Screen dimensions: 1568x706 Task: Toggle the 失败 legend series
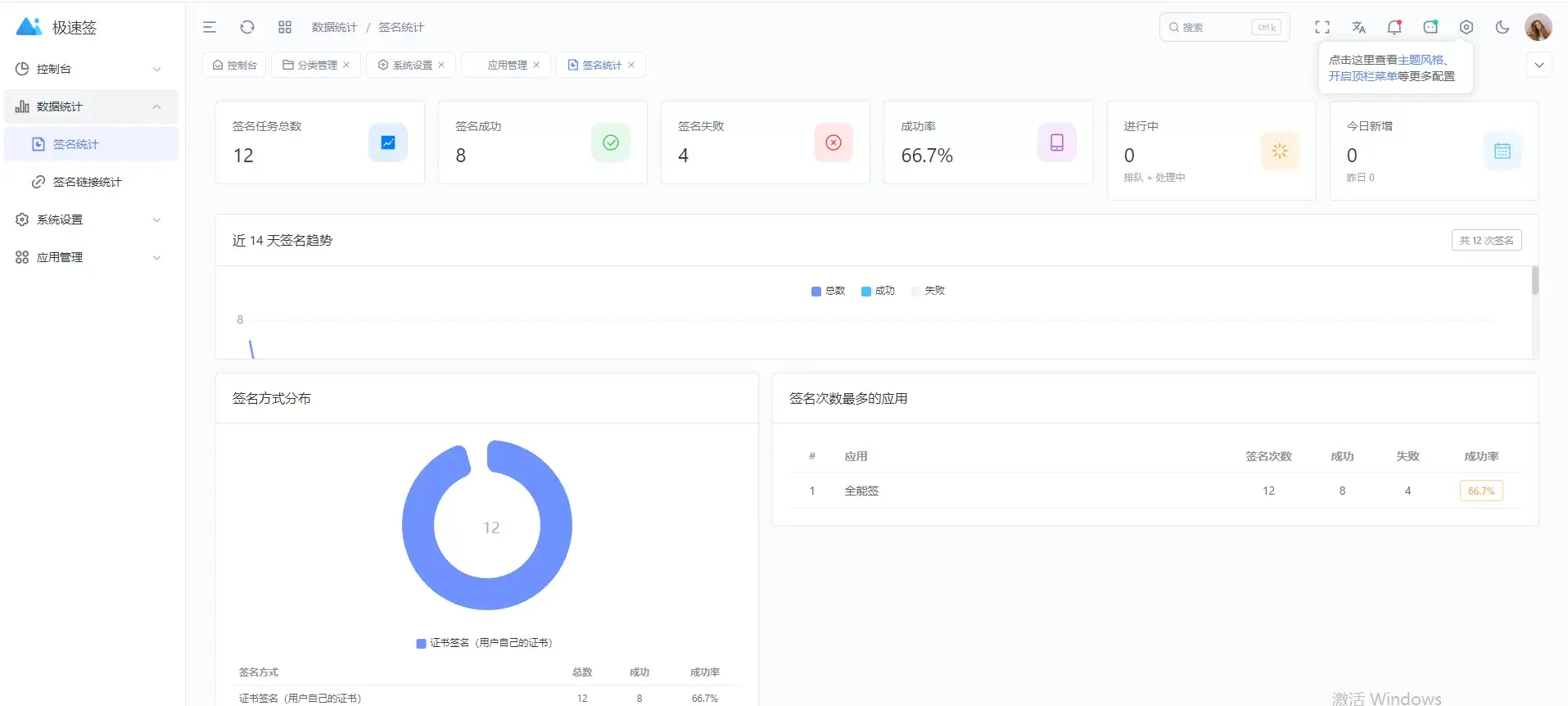tap(928, 291)
